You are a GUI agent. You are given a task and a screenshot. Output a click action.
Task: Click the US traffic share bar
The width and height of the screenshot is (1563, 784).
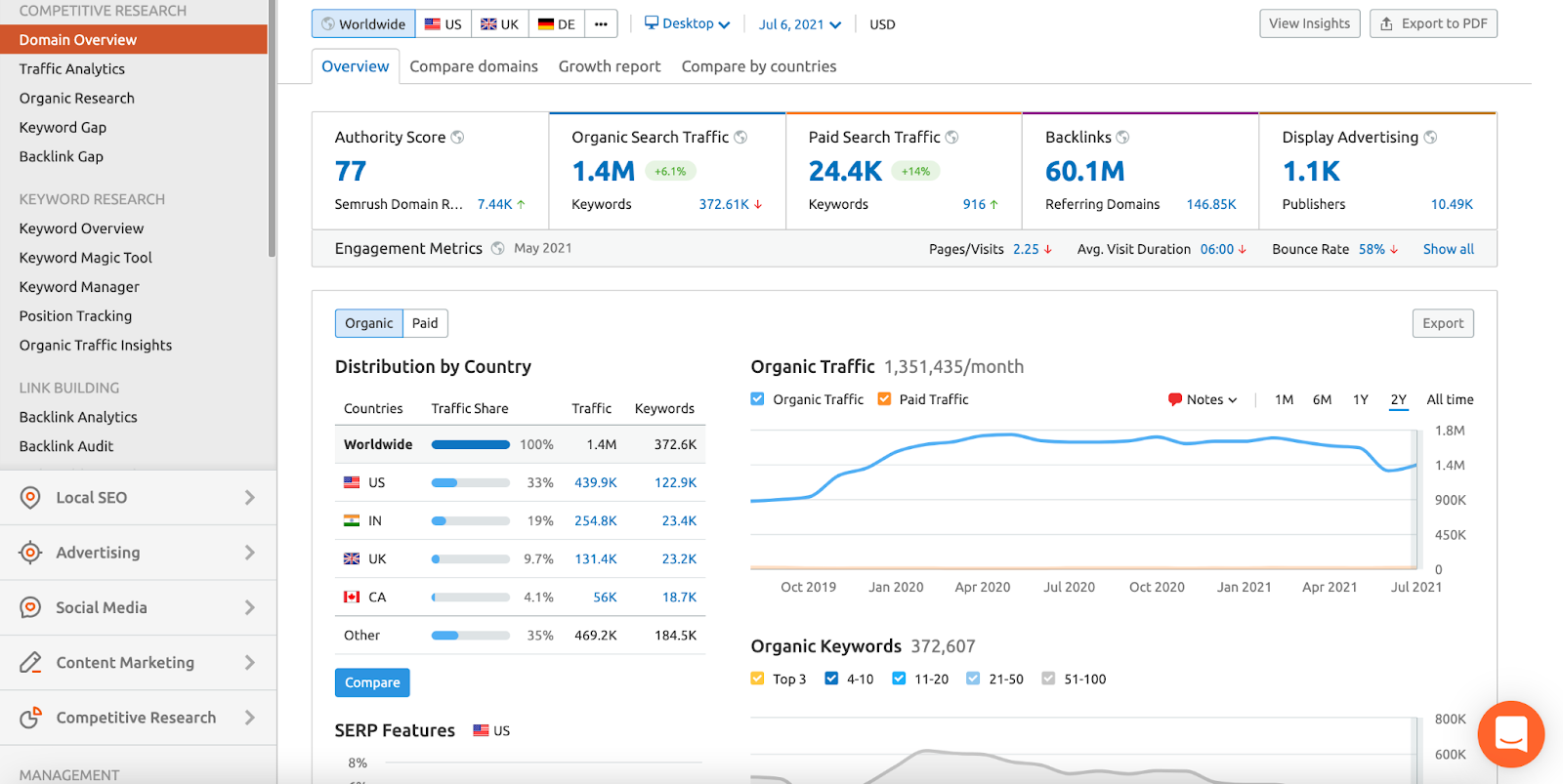pos(471,482)
